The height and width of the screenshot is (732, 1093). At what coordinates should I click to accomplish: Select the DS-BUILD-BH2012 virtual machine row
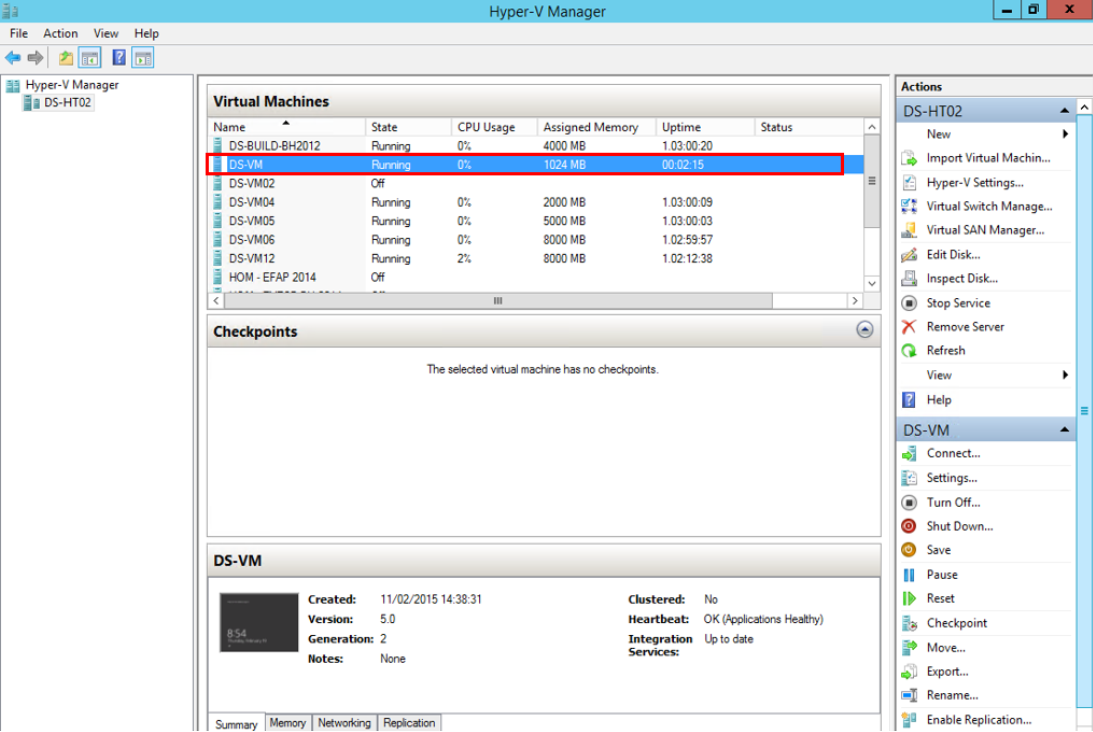click(535, 146)
